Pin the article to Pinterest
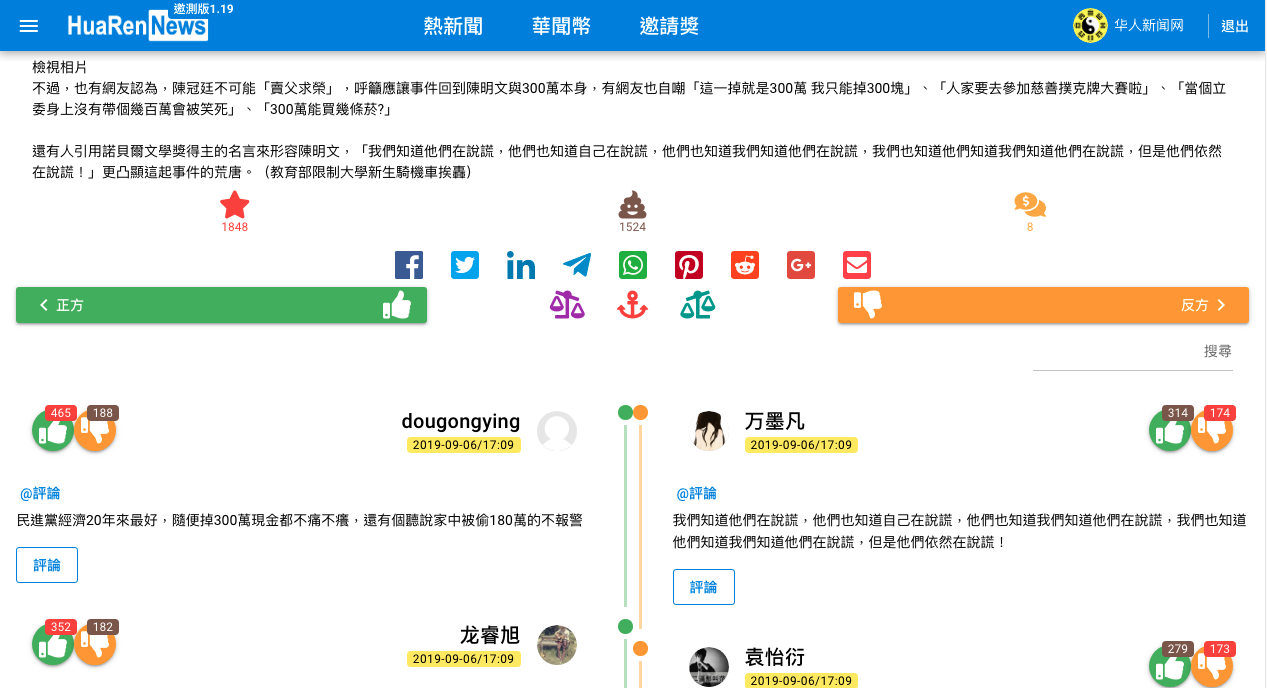 tap(688, 265)
